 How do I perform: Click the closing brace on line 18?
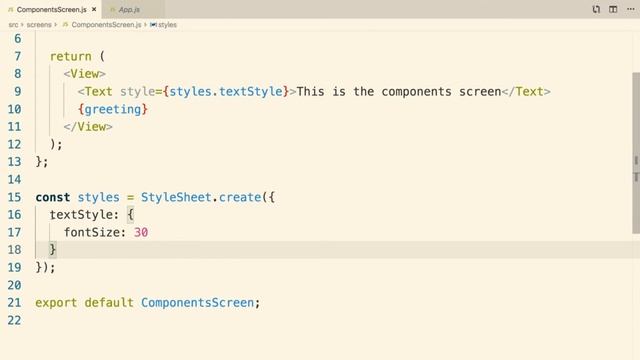coord(53,249)
